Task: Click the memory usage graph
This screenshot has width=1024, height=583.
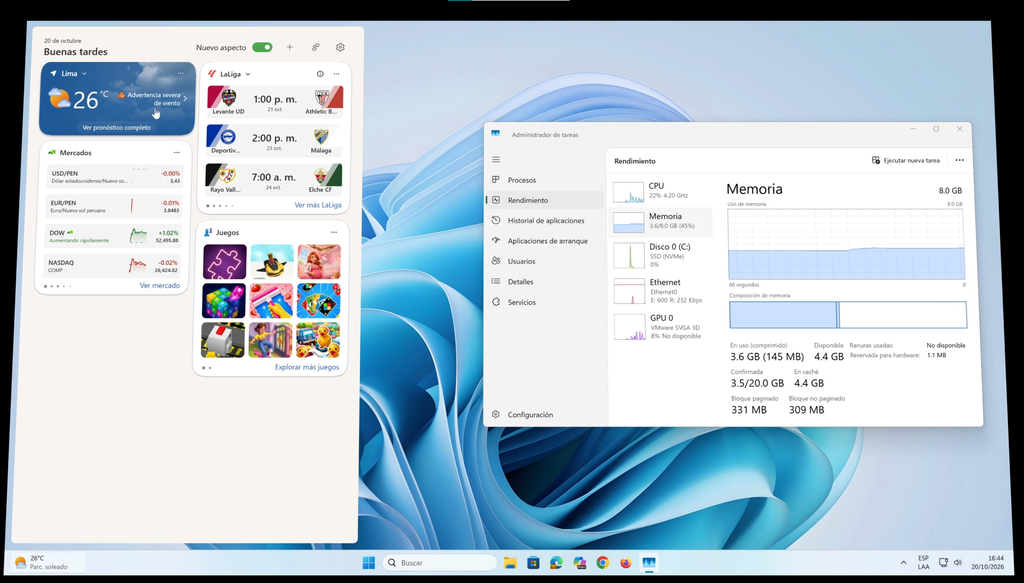Action: 846,244
